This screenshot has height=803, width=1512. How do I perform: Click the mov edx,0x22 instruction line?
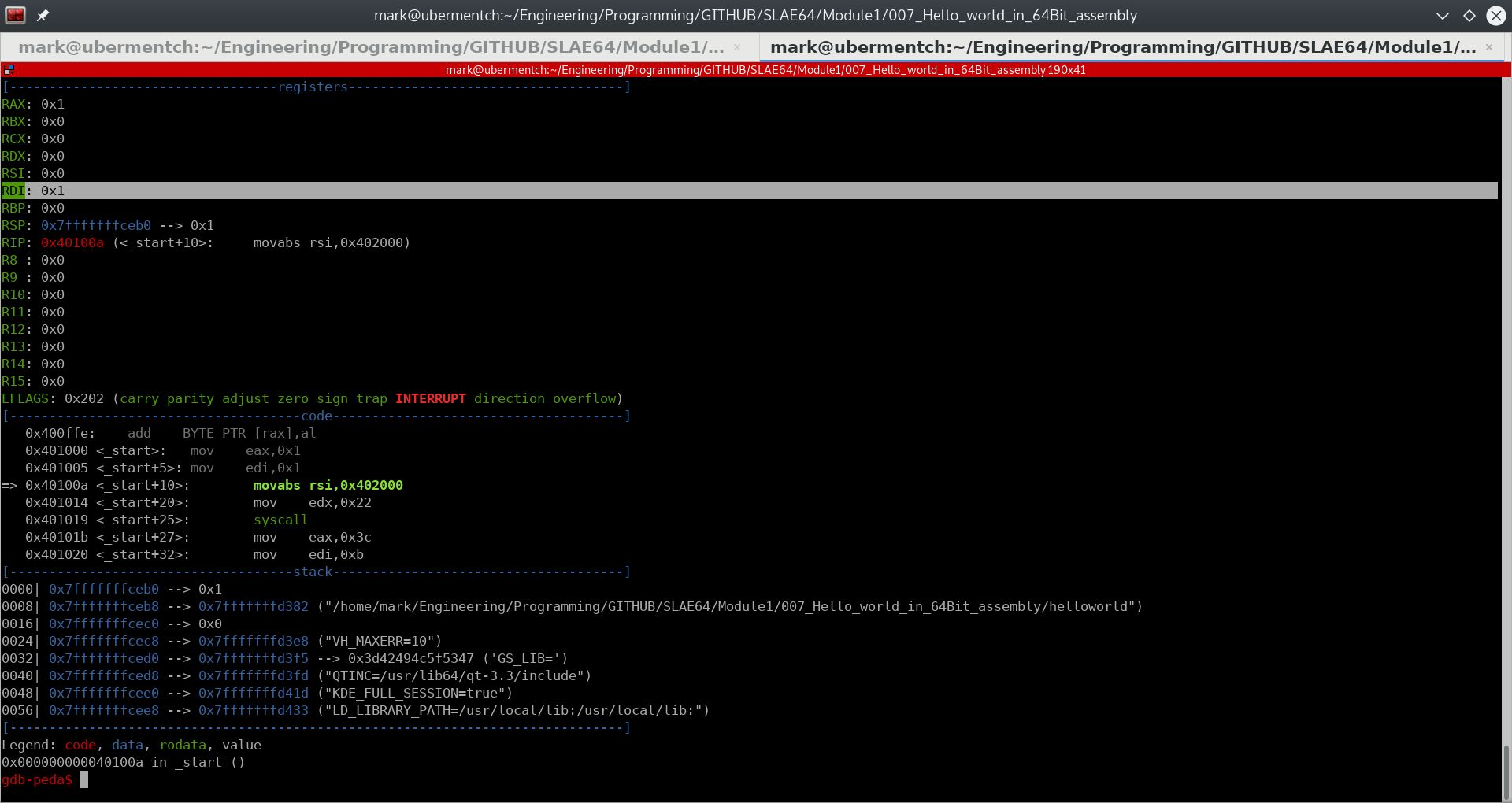pos(198,502)
